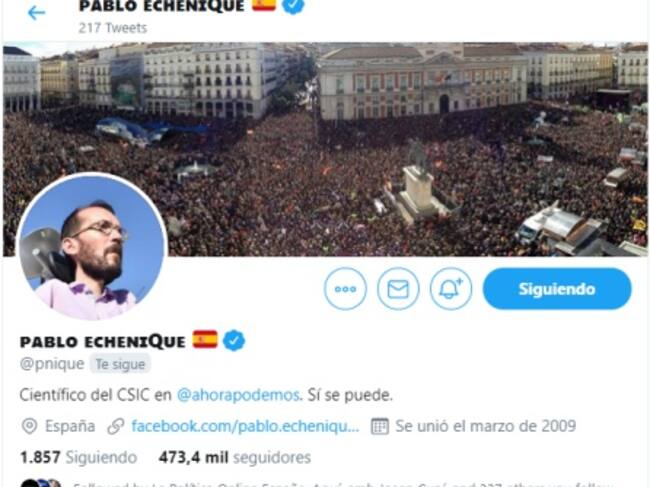This screenshot has height=487, width=650.
Task: Click the @pnique username handle
Action: 52,364
